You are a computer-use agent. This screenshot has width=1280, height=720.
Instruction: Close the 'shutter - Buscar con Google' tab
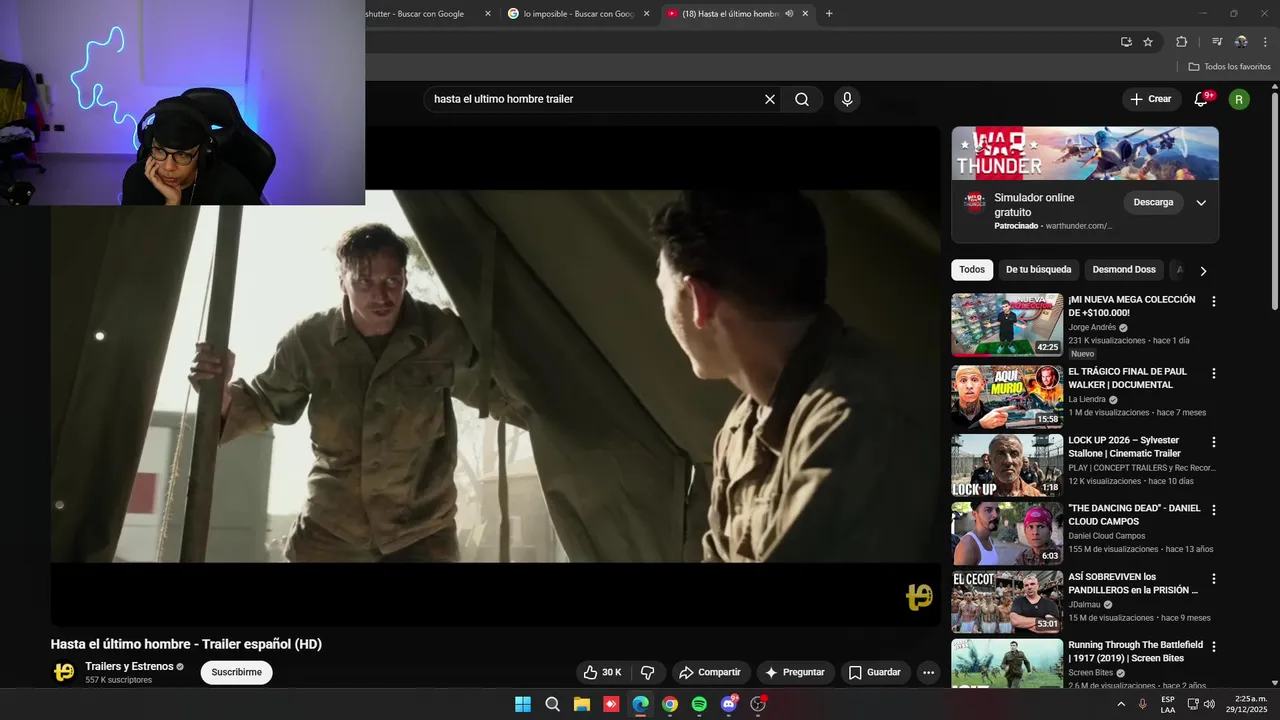tap(488, 14)
